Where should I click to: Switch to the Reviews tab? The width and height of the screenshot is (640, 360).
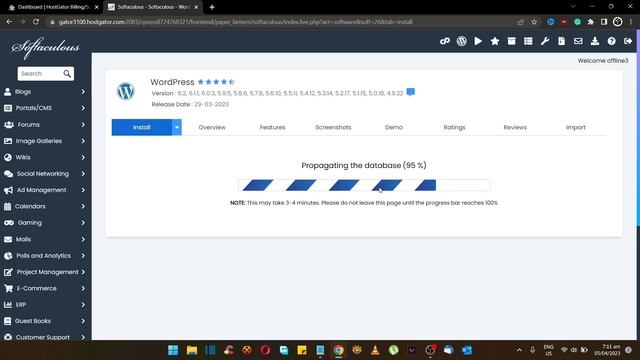[515, 127]
